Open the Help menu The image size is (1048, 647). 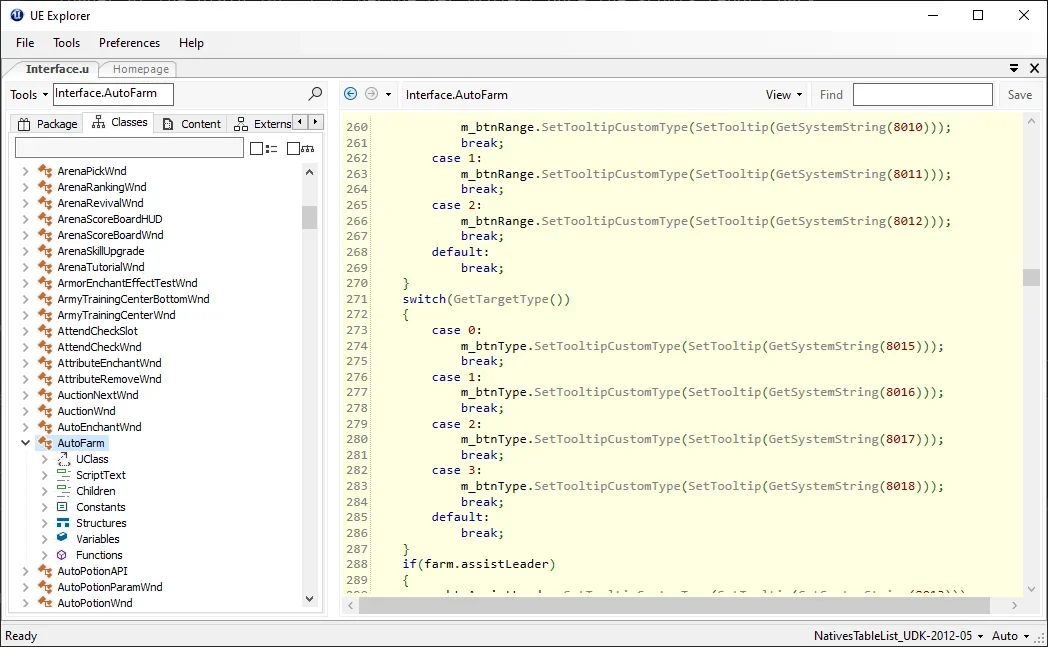(191, 43)
